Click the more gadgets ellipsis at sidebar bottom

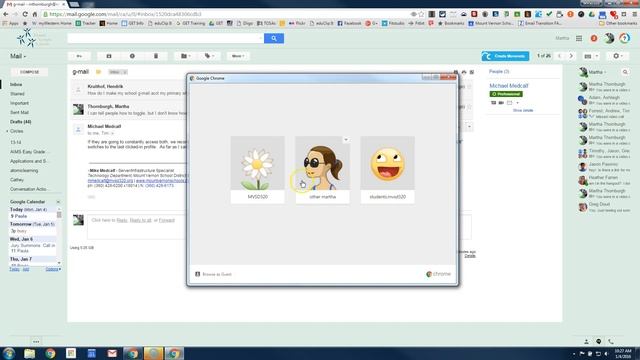click(x=36, y=341)
